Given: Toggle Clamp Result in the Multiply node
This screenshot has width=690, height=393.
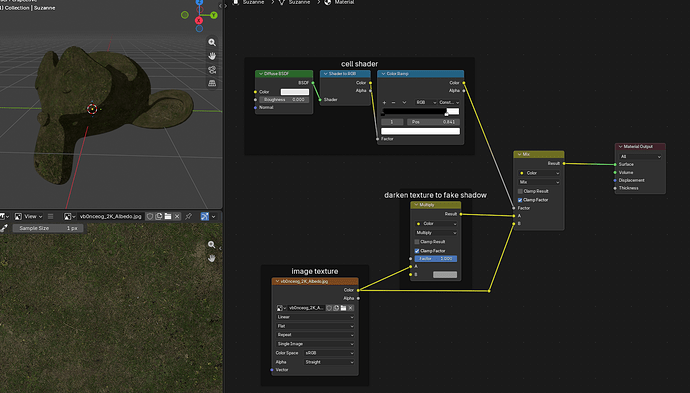Looking at the screenshot, I should 417,242.
